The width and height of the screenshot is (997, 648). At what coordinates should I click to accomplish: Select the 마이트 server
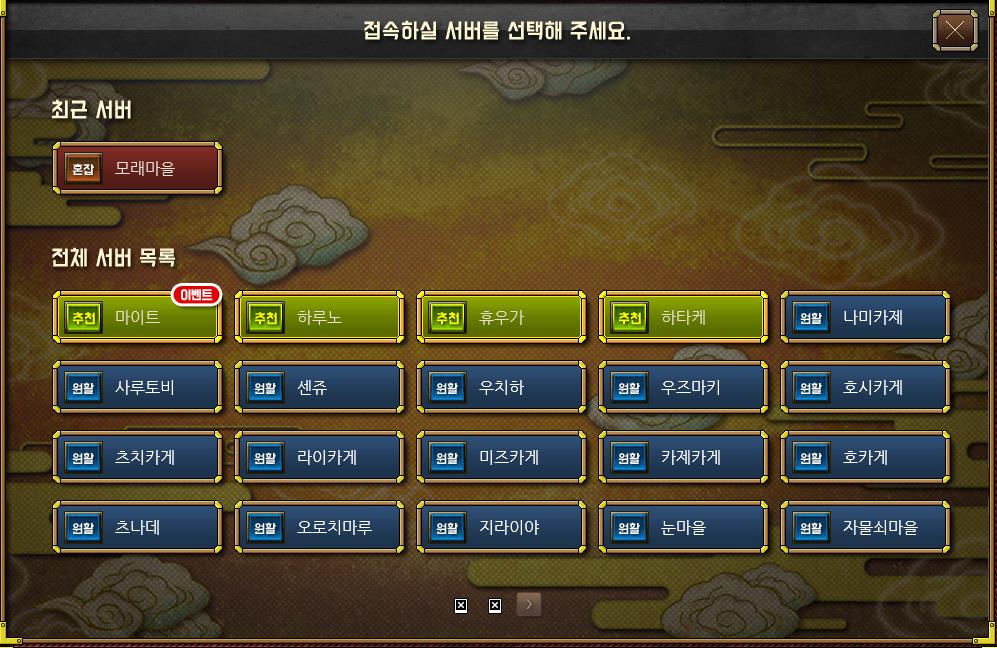pos(137,317)
